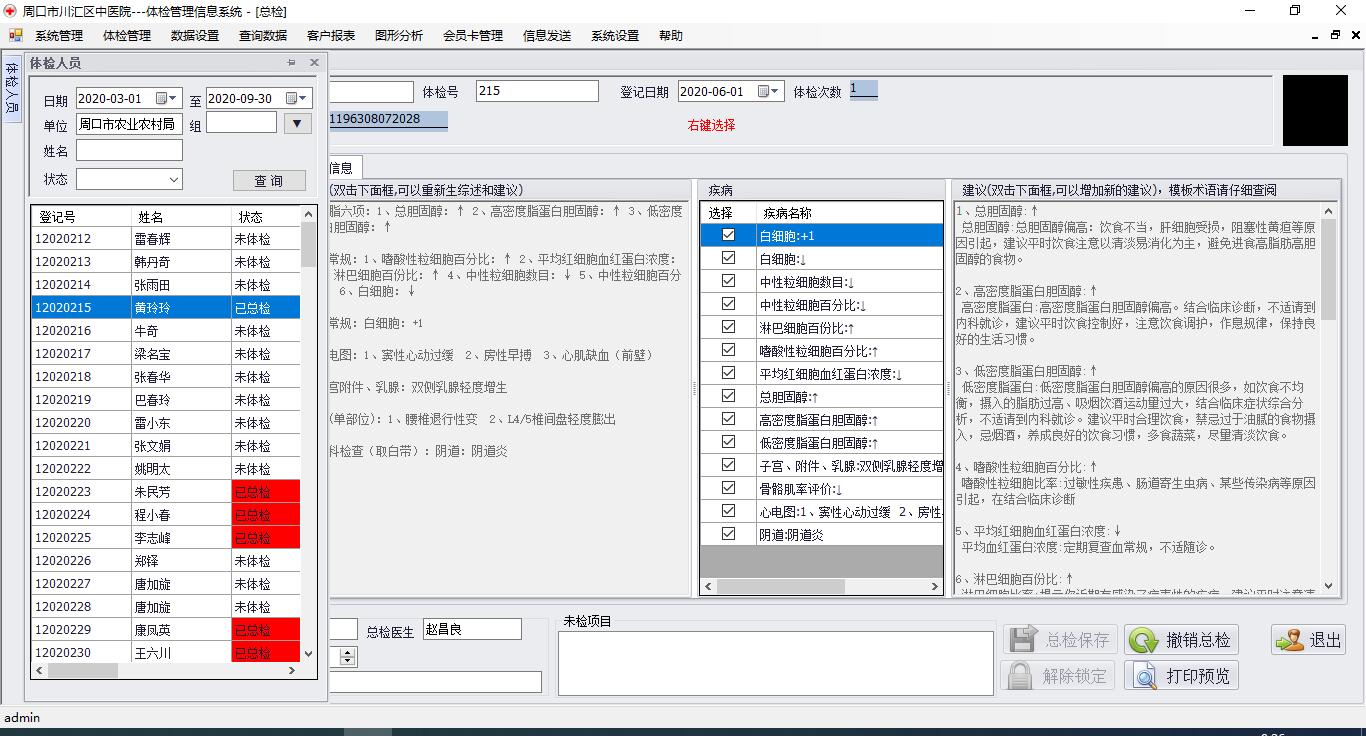The width and height of the screenshot is (1366, 736).
Task: Click the 建议 panel scrollbar down arrow
Action: (1329, 586)
